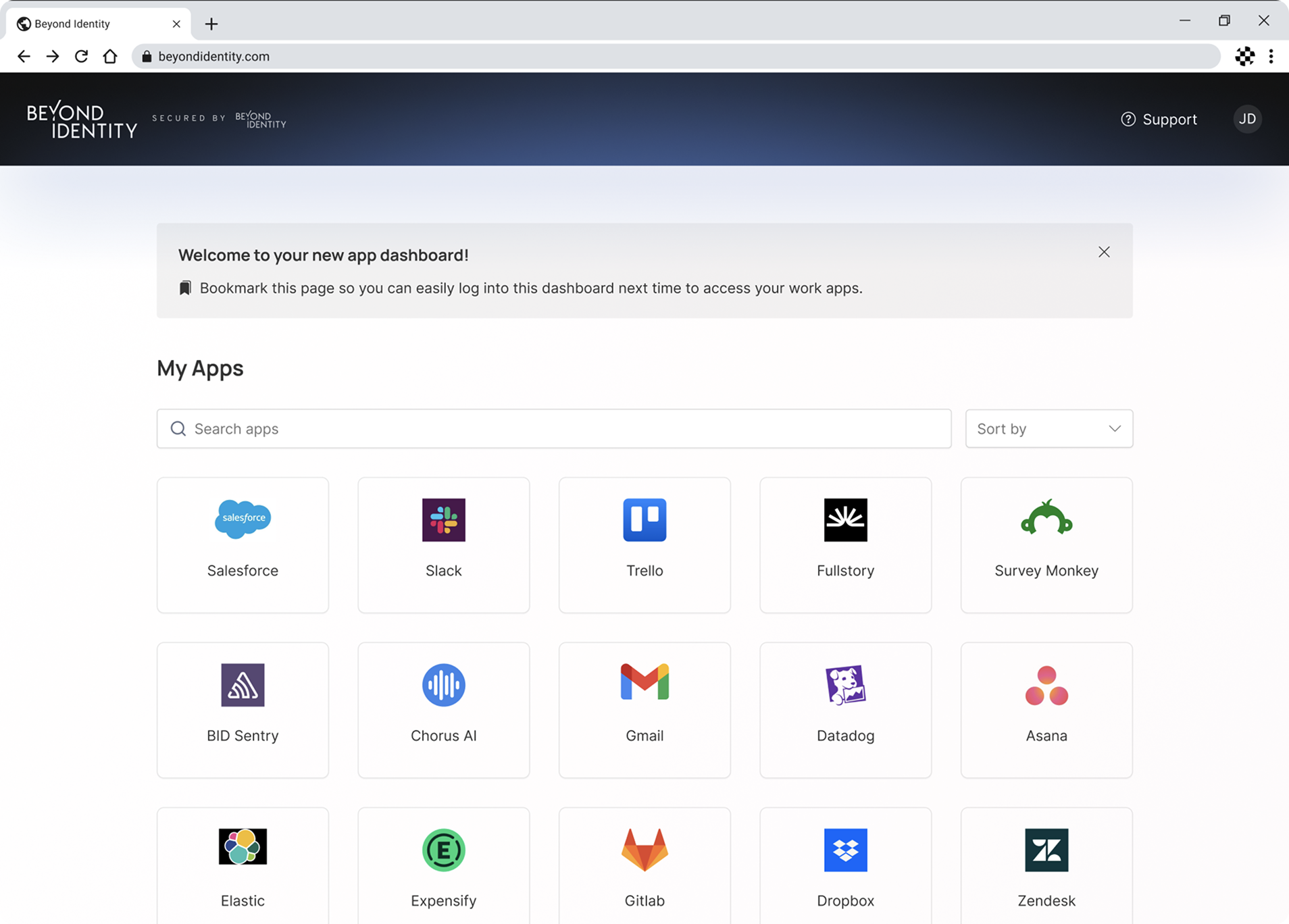Click the browser forward arrow

(x=53, y=56)
